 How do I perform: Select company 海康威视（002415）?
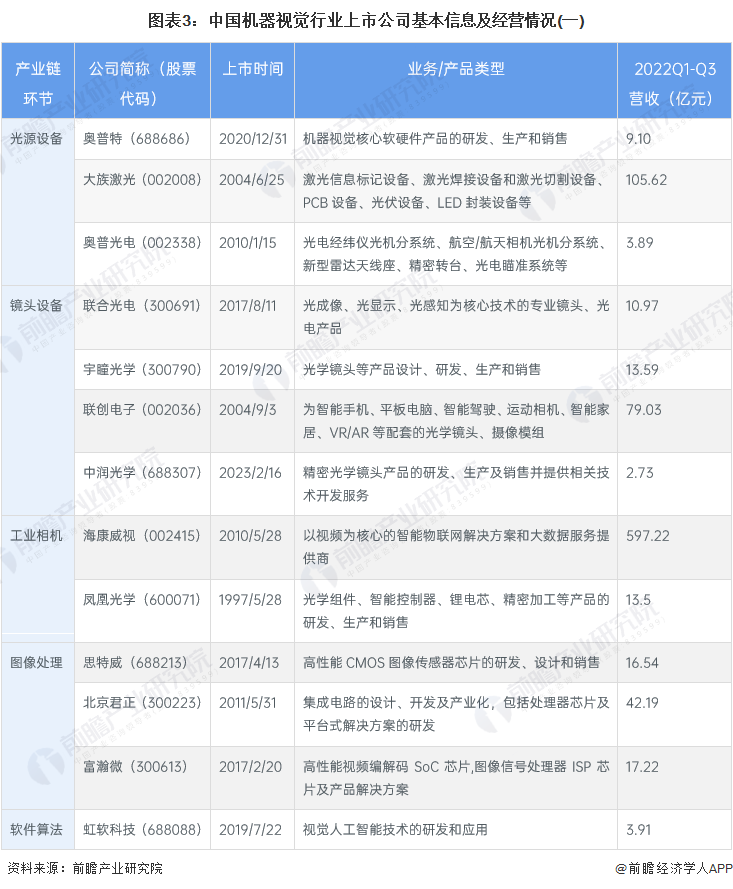142,536
